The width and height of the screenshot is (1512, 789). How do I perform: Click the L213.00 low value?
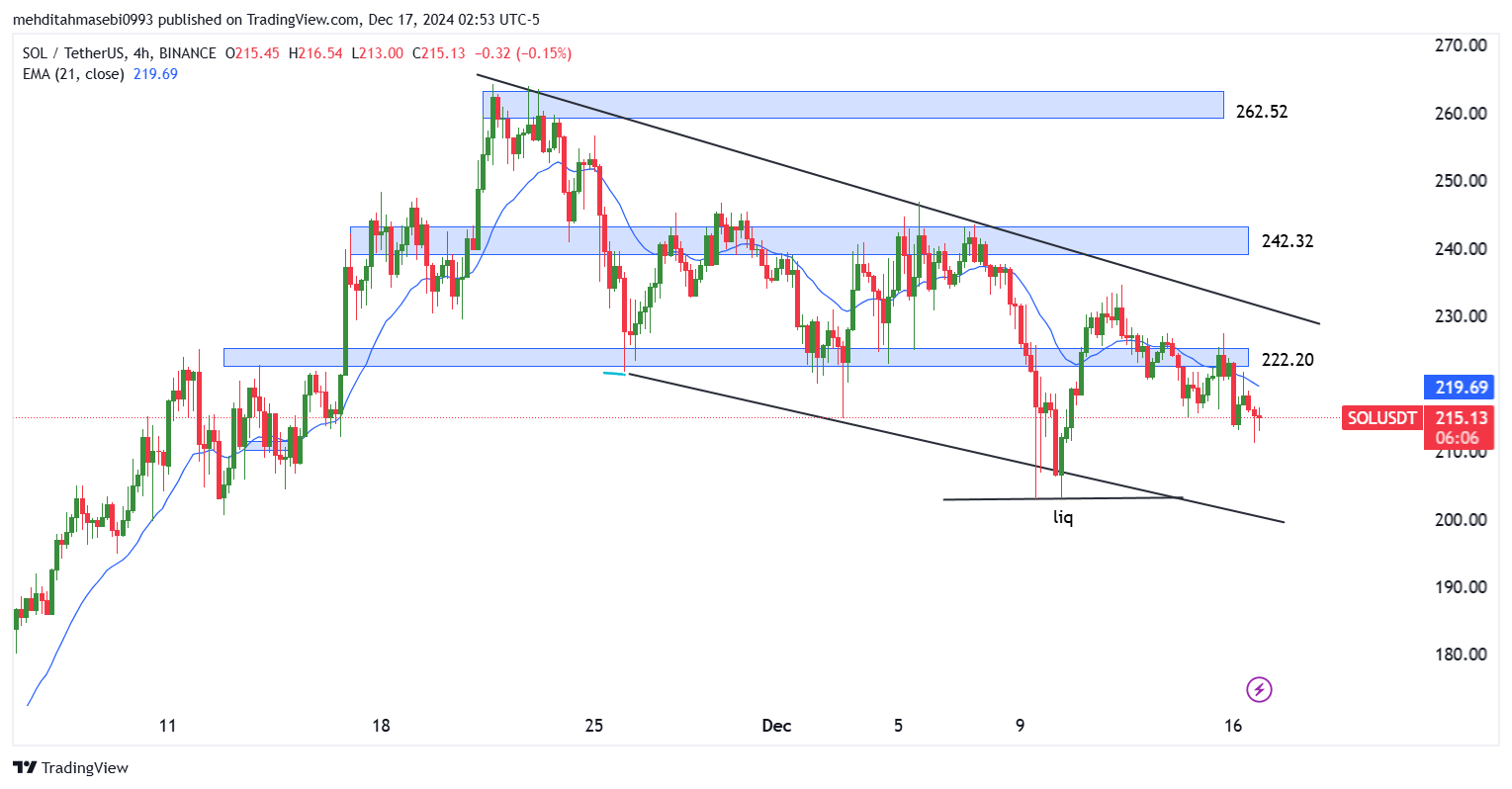tap(377, 53)
